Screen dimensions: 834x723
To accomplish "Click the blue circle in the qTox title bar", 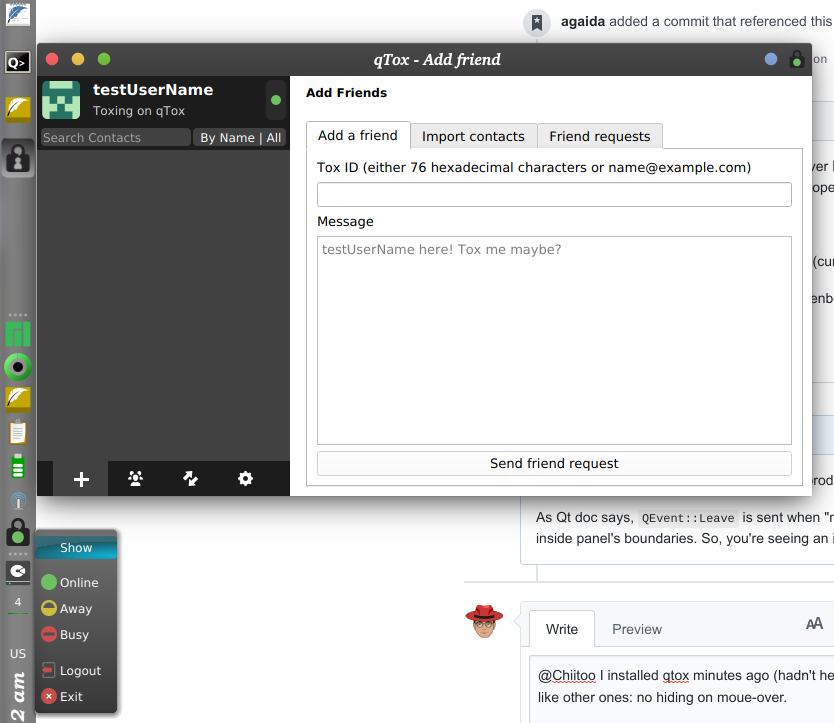I will tap(770, 59).
